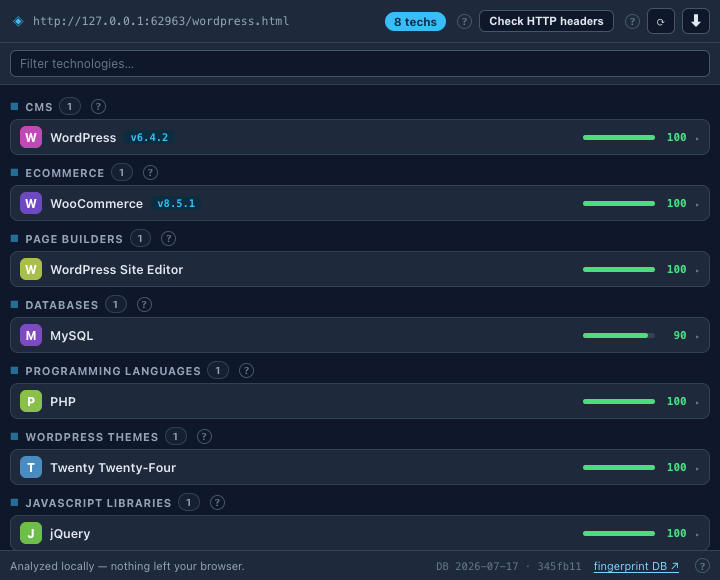
Task: Click the CMS section square marker
Action: [14, 107]
